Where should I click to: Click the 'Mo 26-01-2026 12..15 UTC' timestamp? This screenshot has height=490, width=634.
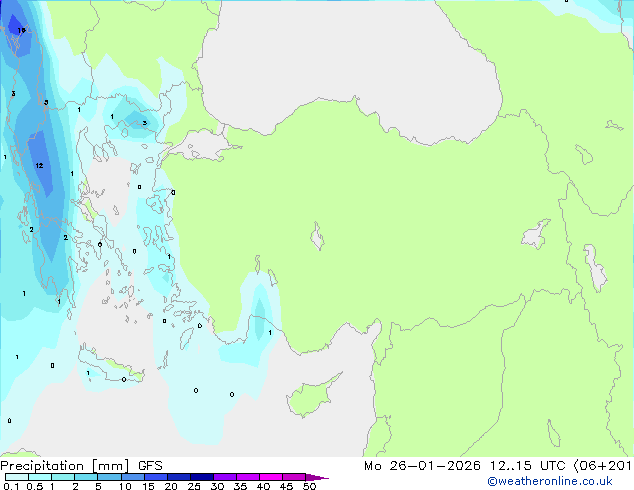[x=465, y=466]
